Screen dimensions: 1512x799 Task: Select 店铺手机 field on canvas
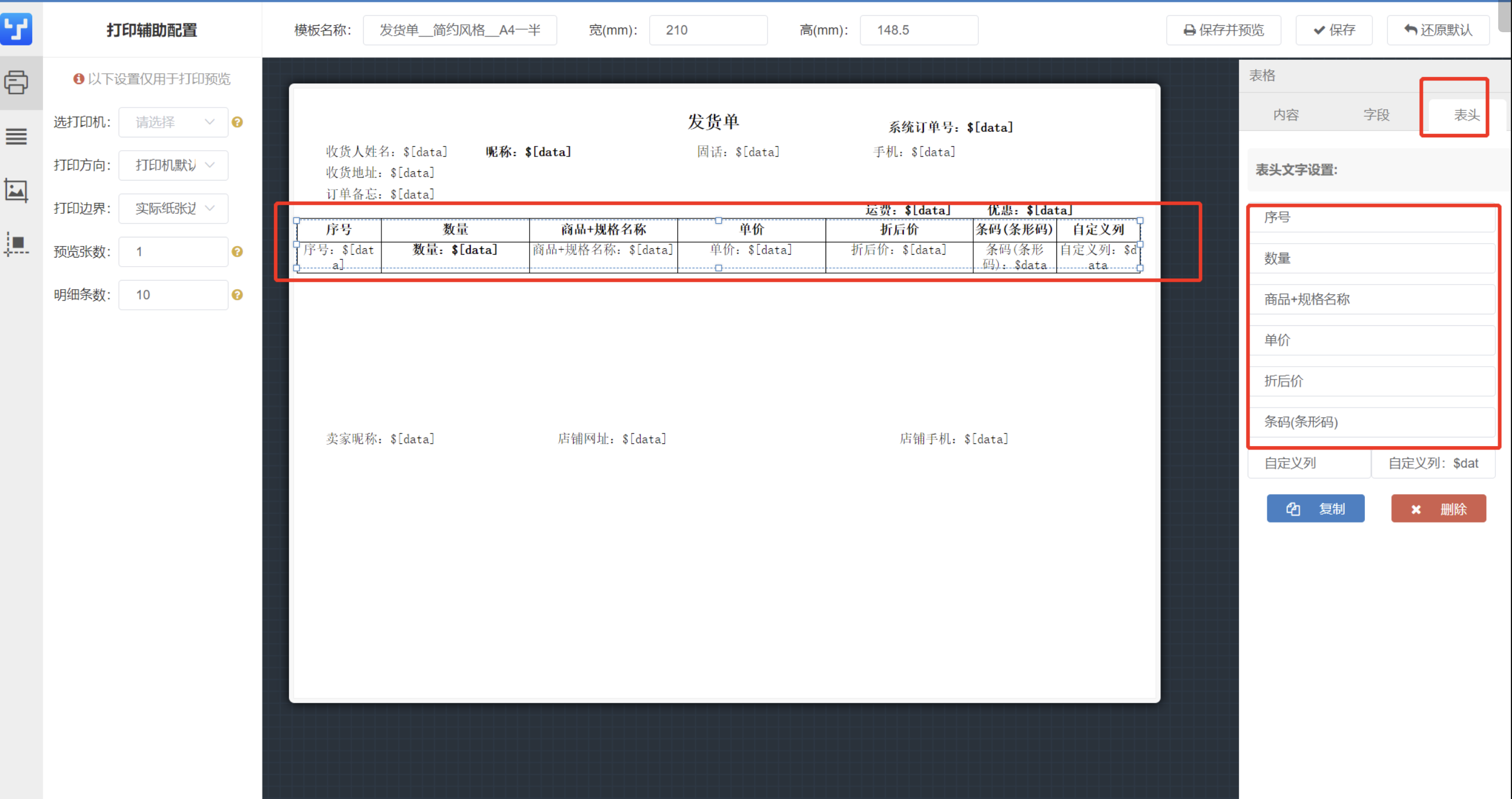point(954,439)
